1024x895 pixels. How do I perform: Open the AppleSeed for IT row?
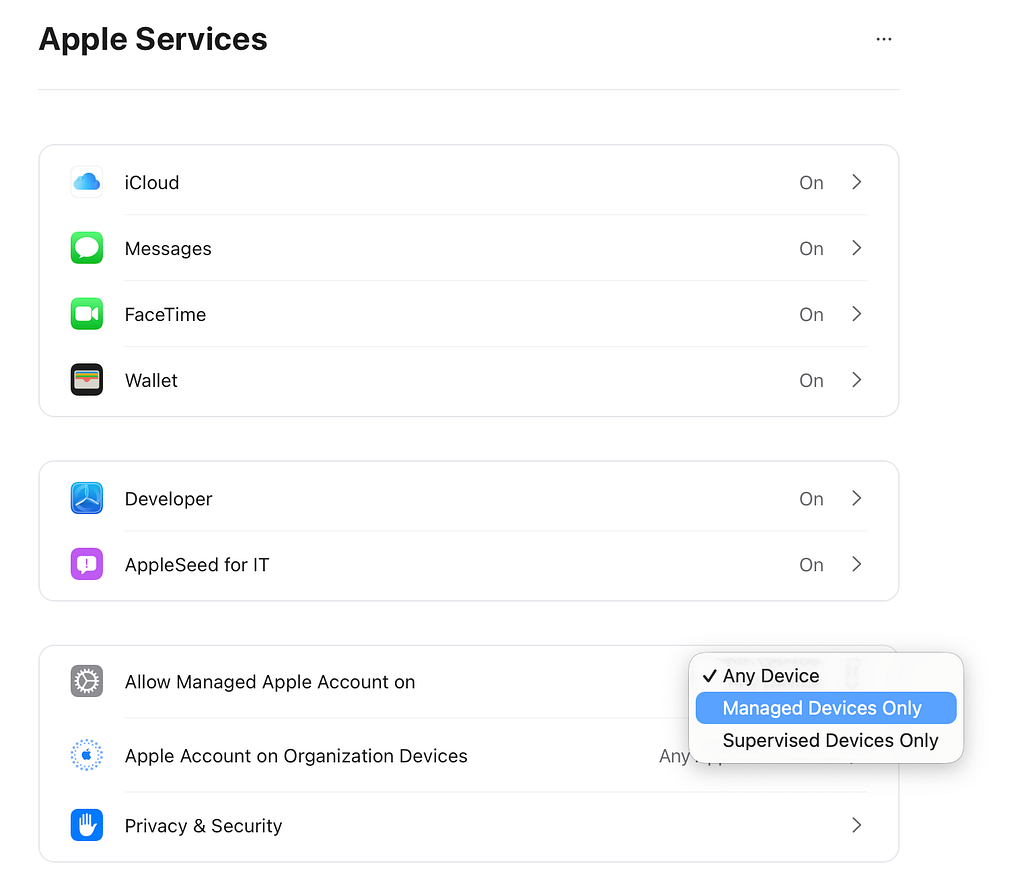(x=469, y=564)
